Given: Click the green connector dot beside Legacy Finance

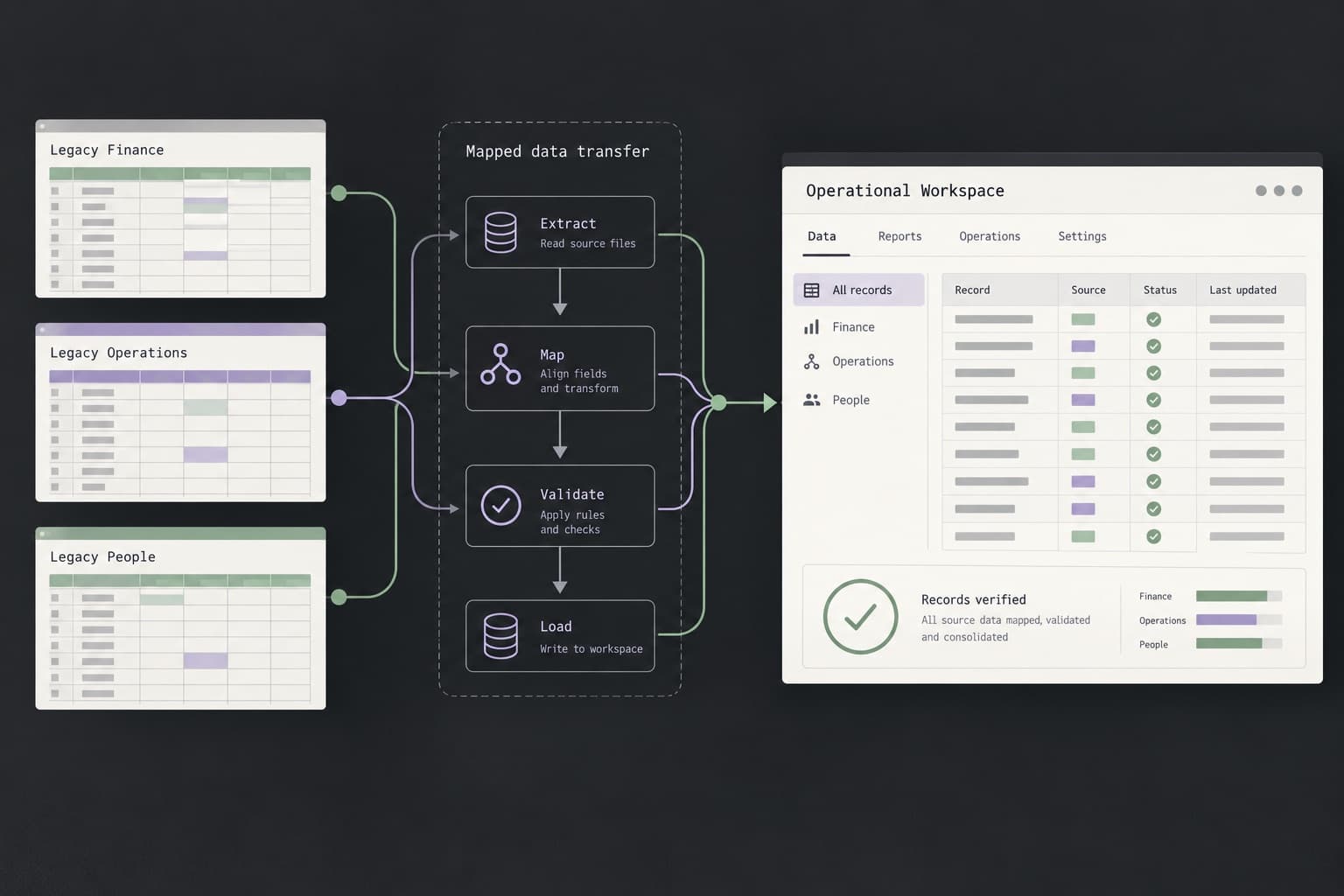Looking at the screenshot, I should click(339, 192).
